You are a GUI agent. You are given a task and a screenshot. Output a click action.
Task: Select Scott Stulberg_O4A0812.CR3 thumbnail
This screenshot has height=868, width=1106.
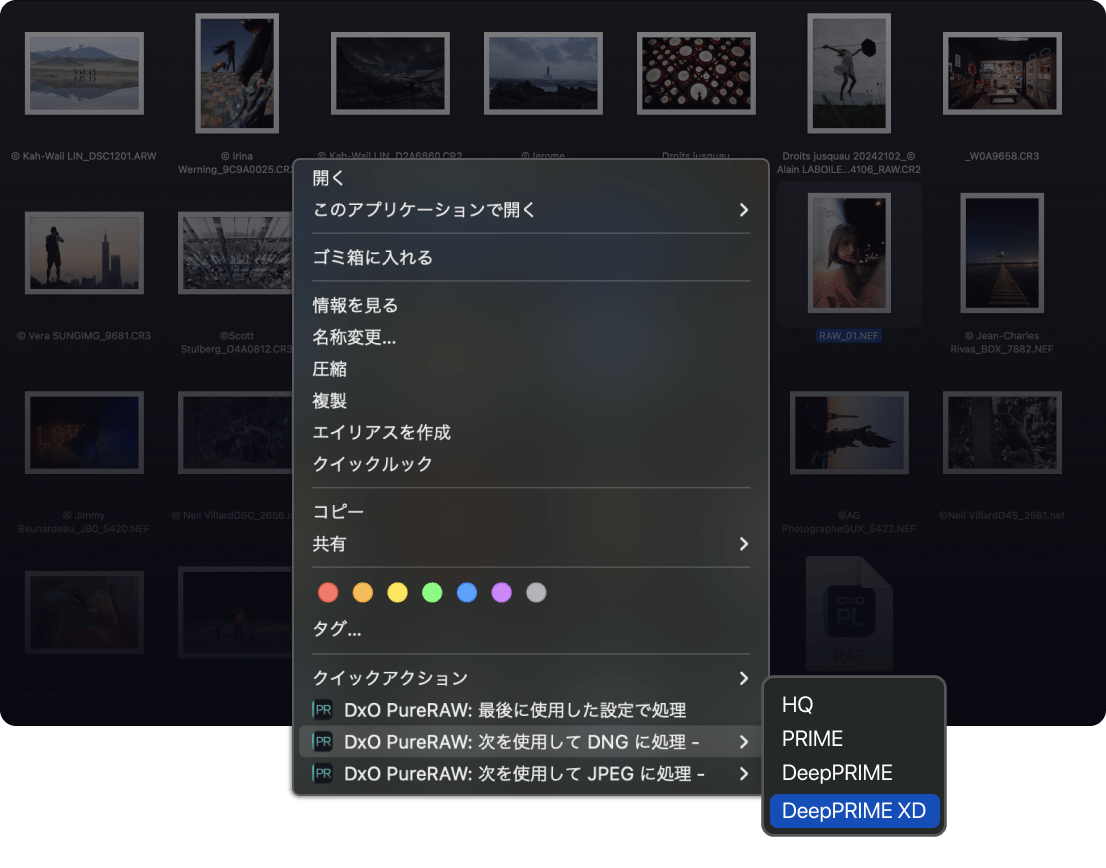235,253
